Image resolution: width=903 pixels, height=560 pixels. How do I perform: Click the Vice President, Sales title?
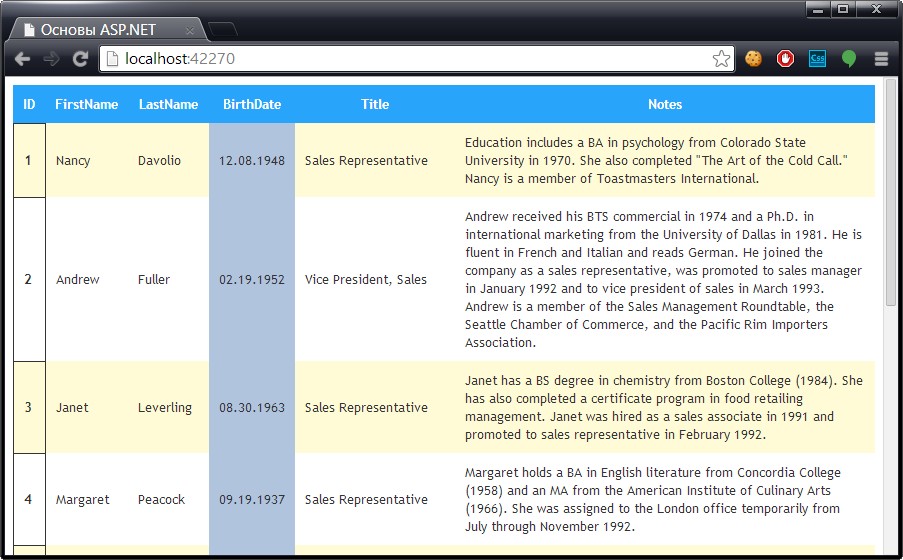(x=366, y=279)
